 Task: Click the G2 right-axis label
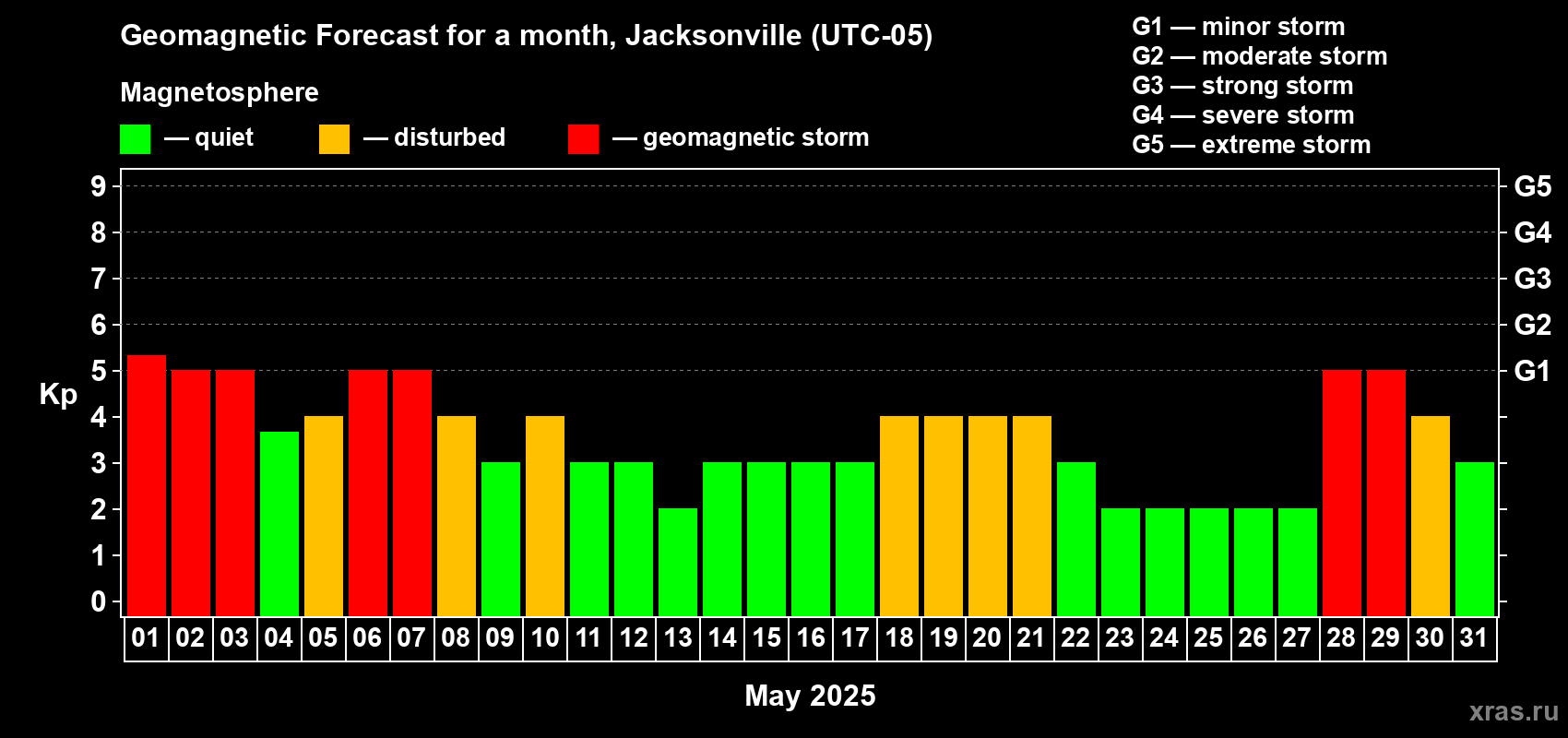click(1533, 326)
